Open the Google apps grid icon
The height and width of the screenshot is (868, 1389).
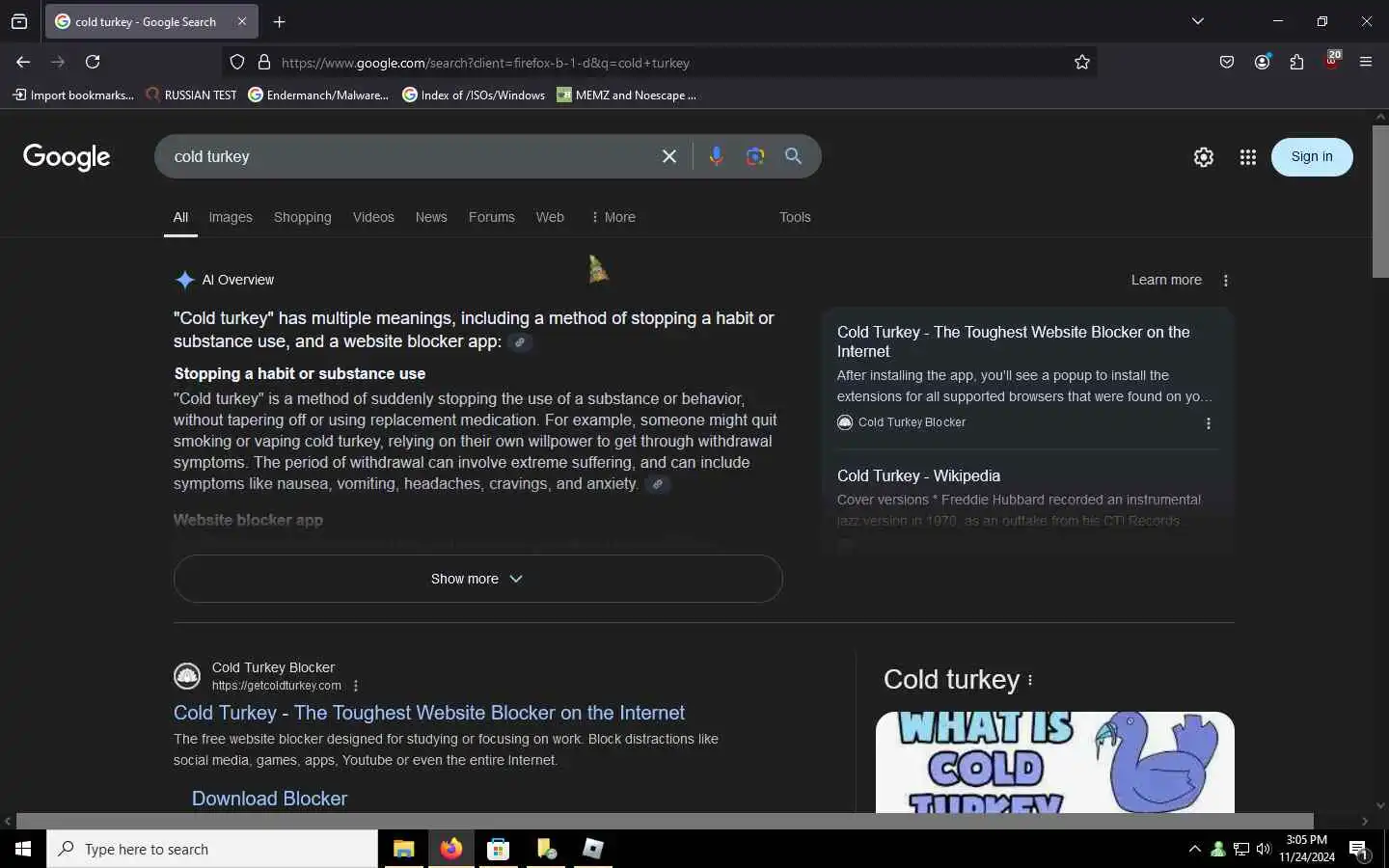[1248, 157]
